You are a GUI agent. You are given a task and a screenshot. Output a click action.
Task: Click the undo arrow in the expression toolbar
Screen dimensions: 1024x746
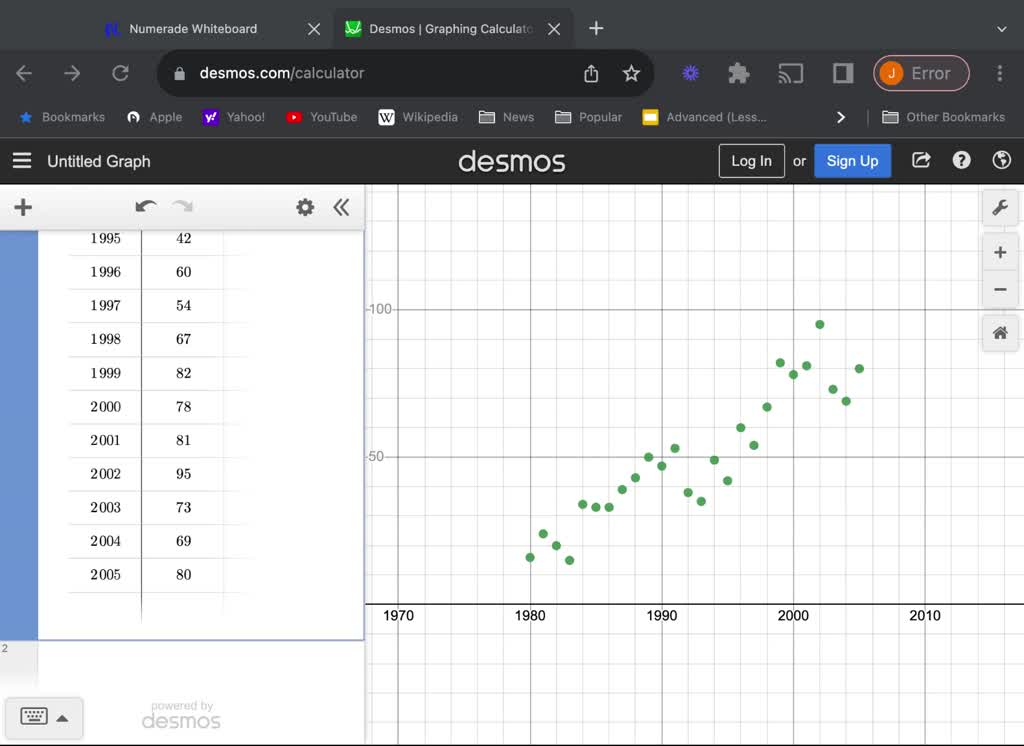pos(145,207)
